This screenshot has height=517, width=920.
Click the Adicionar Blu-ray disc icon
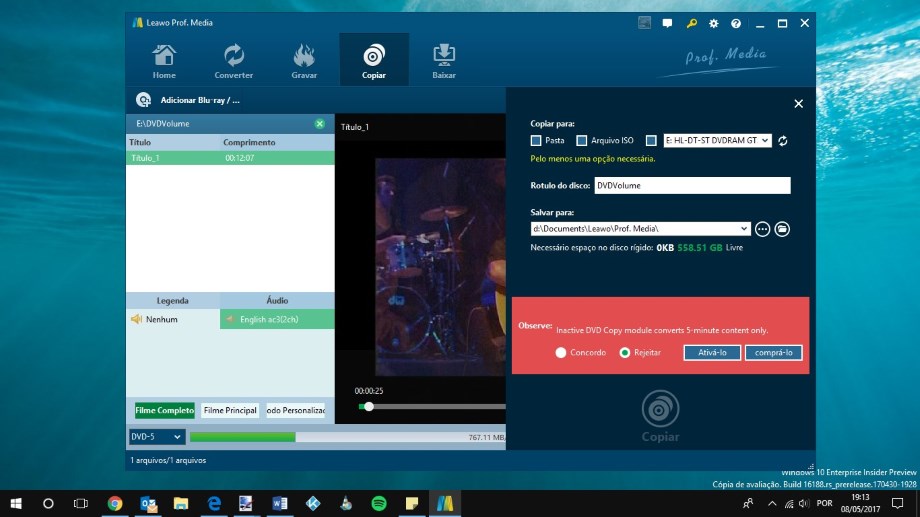[144, 100]
